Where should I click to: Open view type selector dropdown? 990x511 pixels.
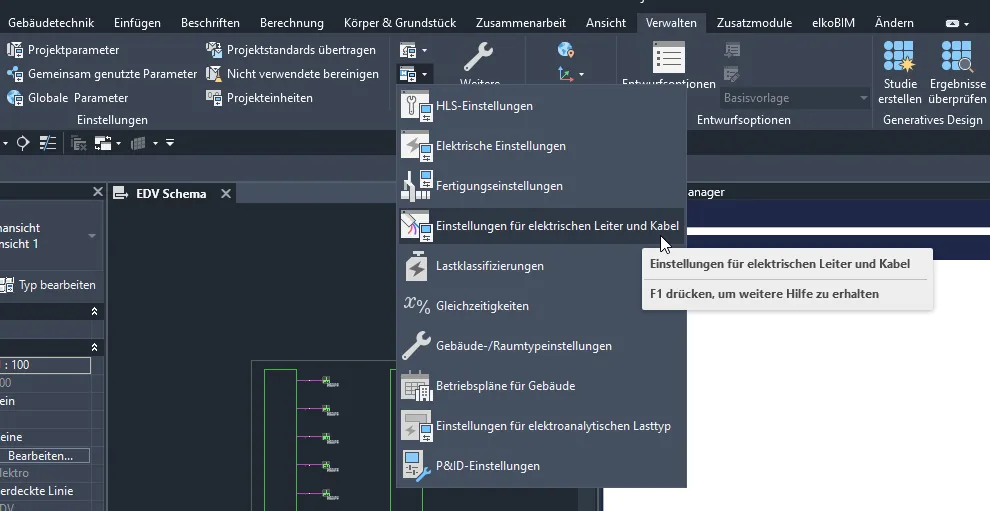92,236
